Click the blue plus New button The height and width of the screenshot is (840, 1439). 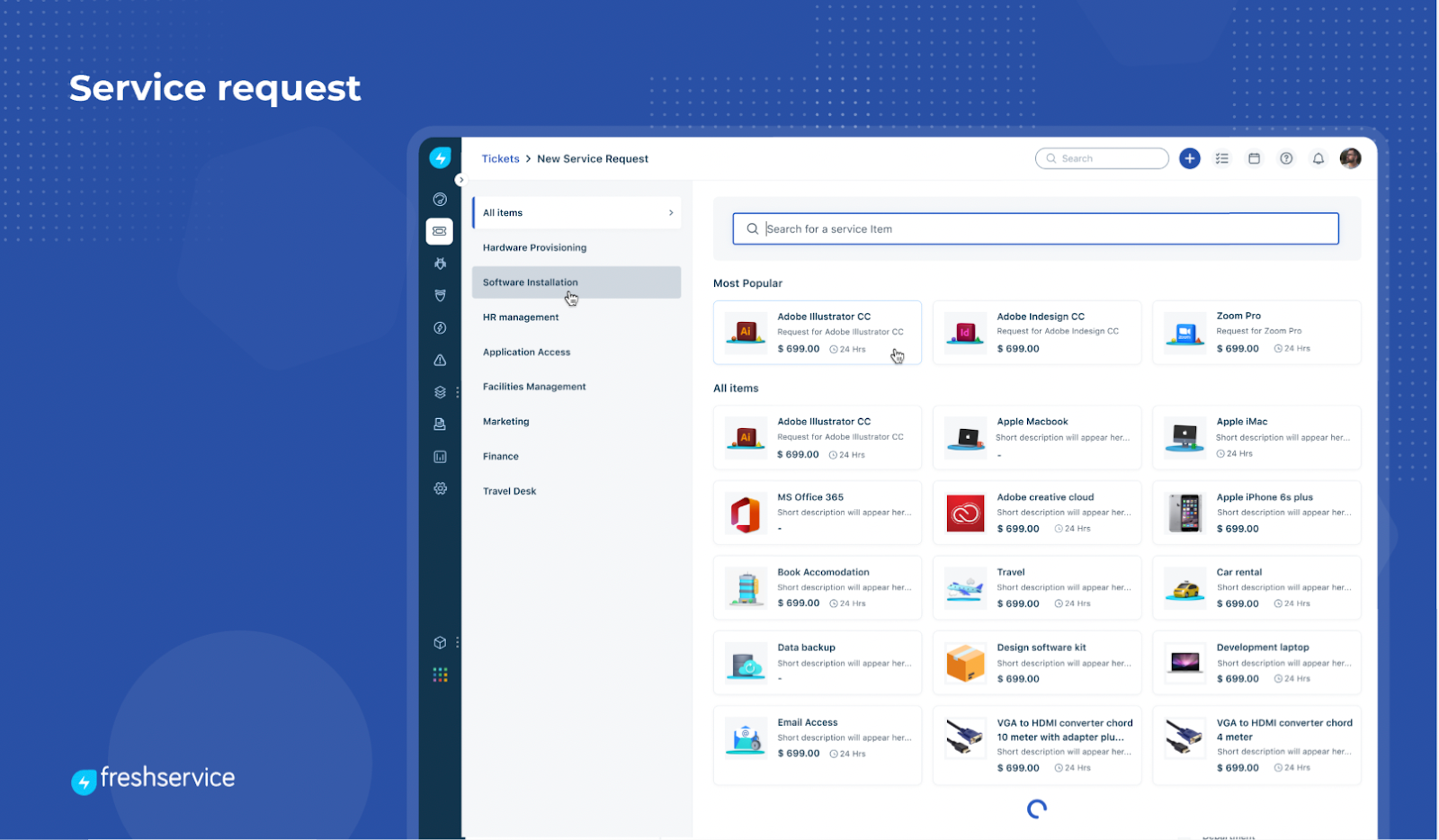point(1189,158)
